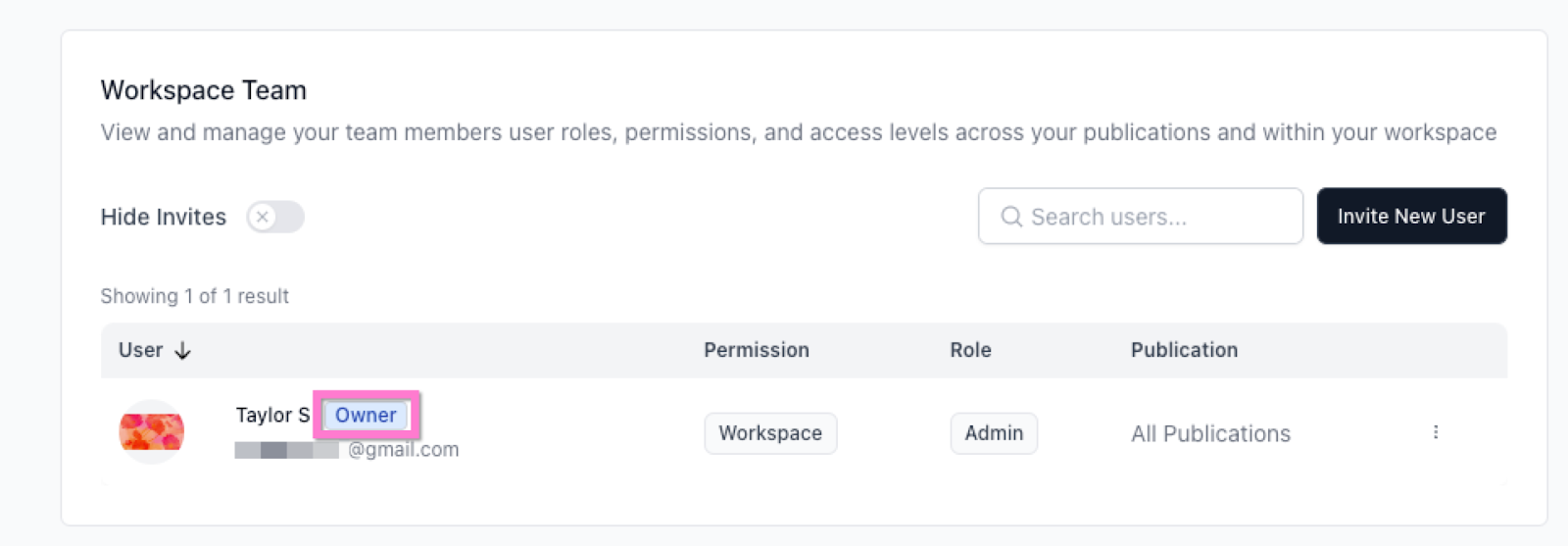Click the Role column header
The height and width of the screenshot is (546, 1568).
(970, 351)
